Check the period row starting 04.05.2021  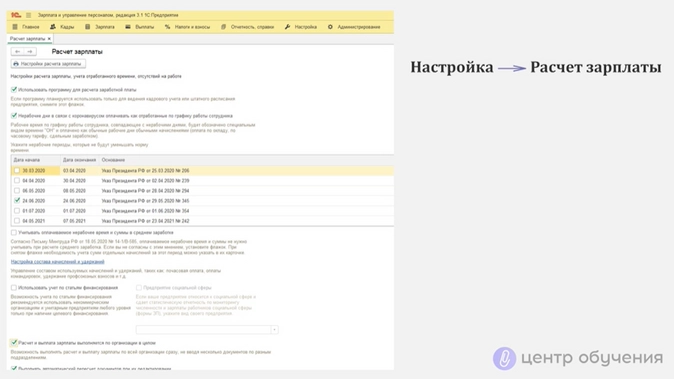click(x=17, y=220)
